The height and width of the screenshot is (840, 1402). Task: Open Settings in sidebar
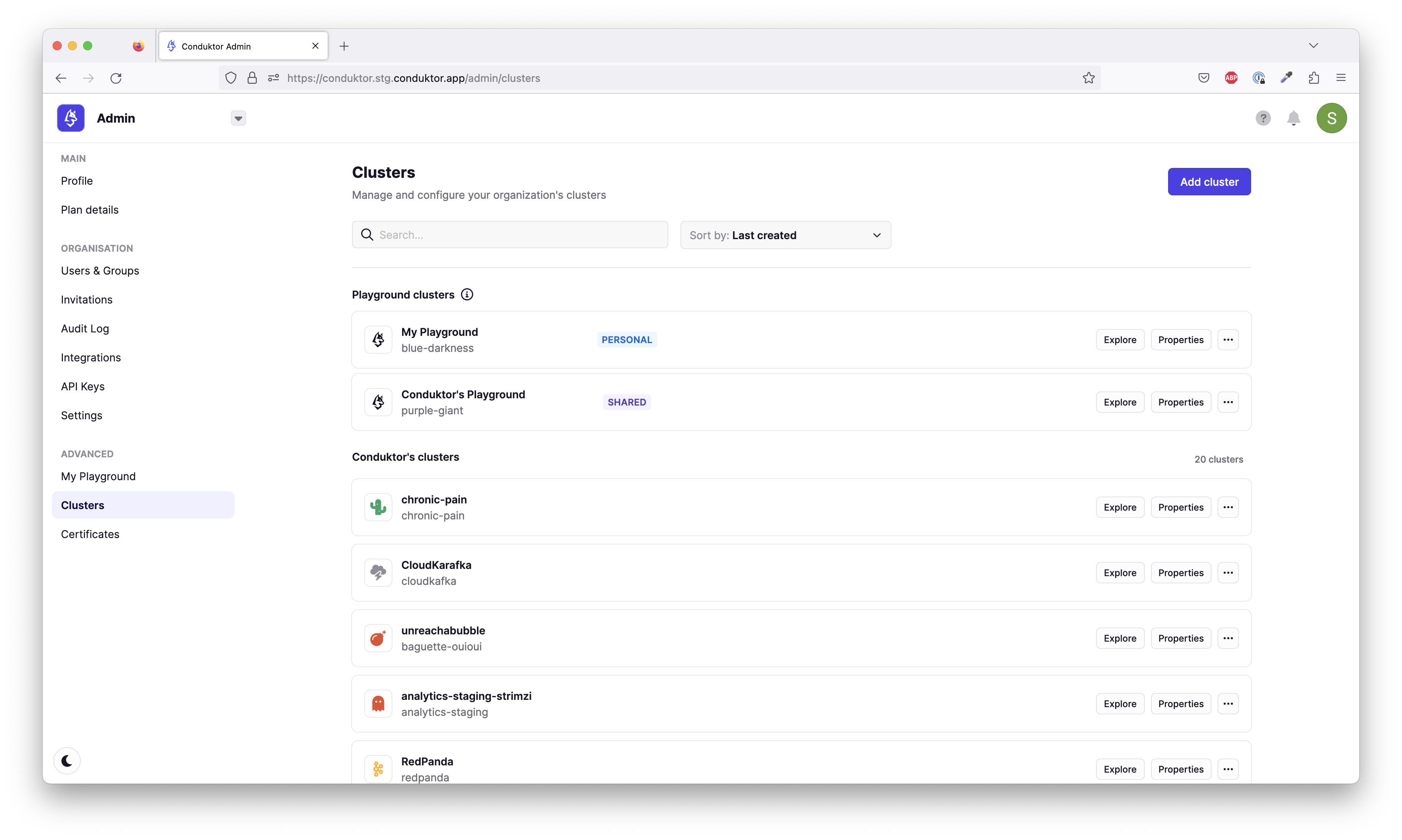click(x=82, y=415)
